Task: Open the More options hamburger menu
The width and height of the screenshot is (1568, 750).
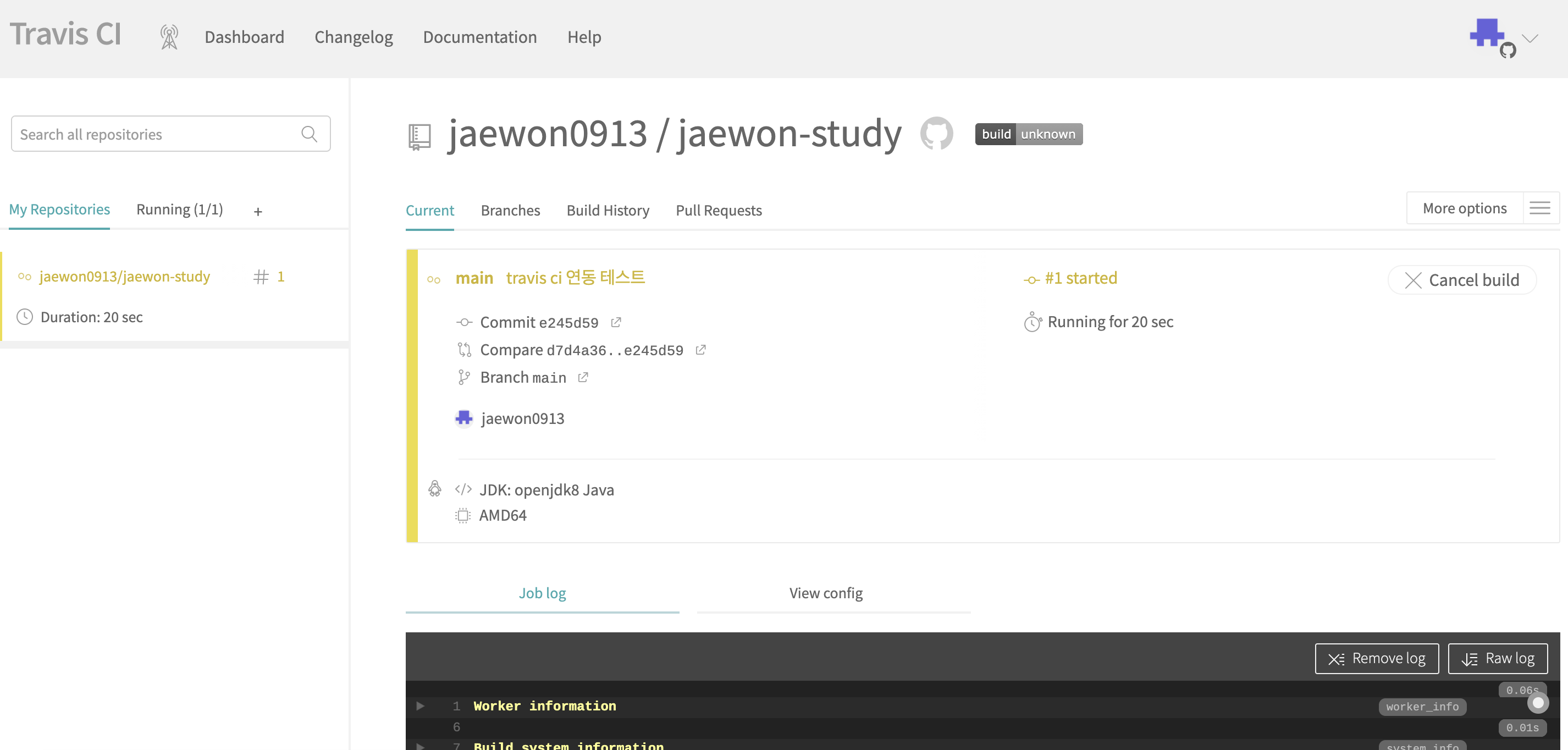Action: click(1540, 208)
